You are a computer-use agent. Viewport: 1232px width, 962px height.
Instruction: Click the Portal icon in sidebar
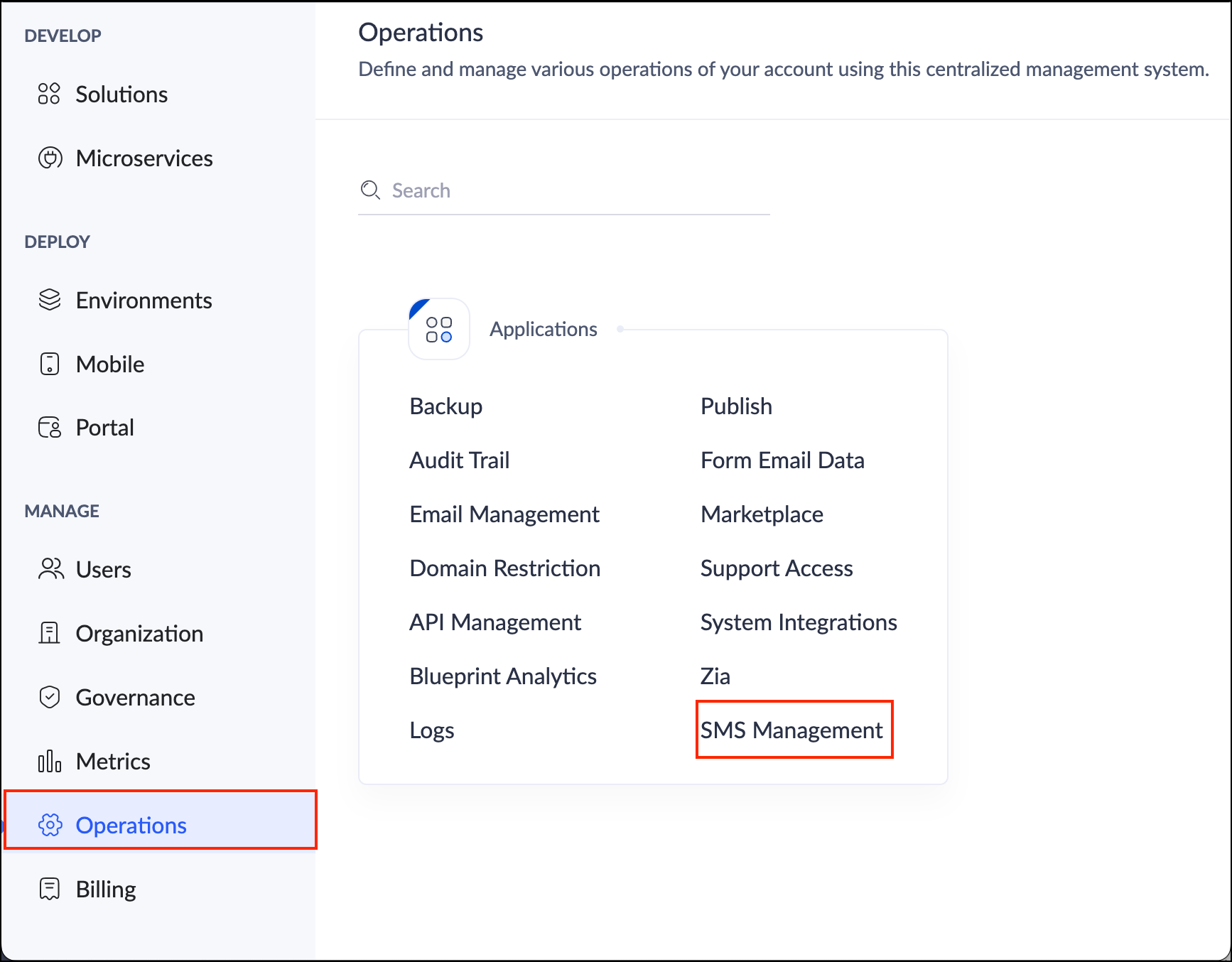50,428
